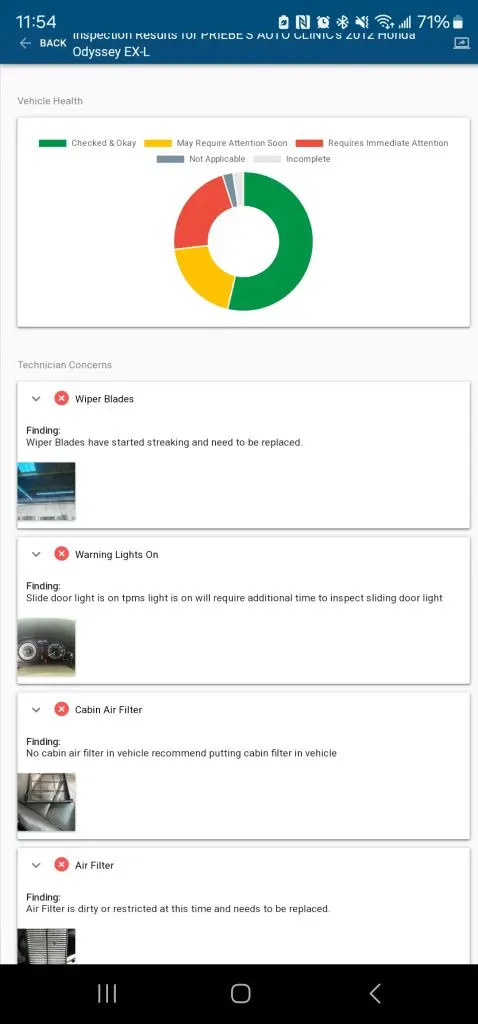The image size is (478, 1024).
Task: Open the dashboard warning lights photo
Action: (46, 647)
